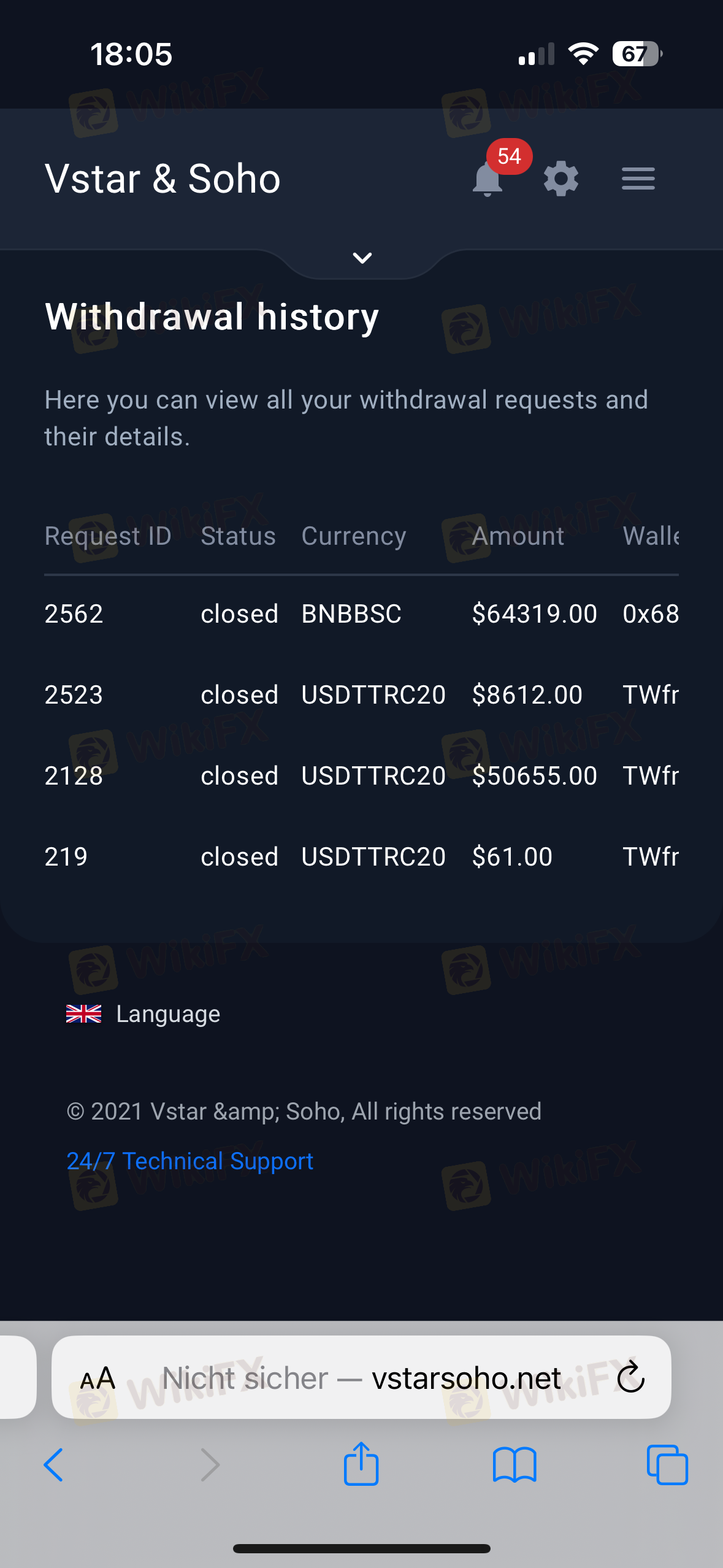
Task: Open the settings gear icon
Action: click(x=561, y=179)
